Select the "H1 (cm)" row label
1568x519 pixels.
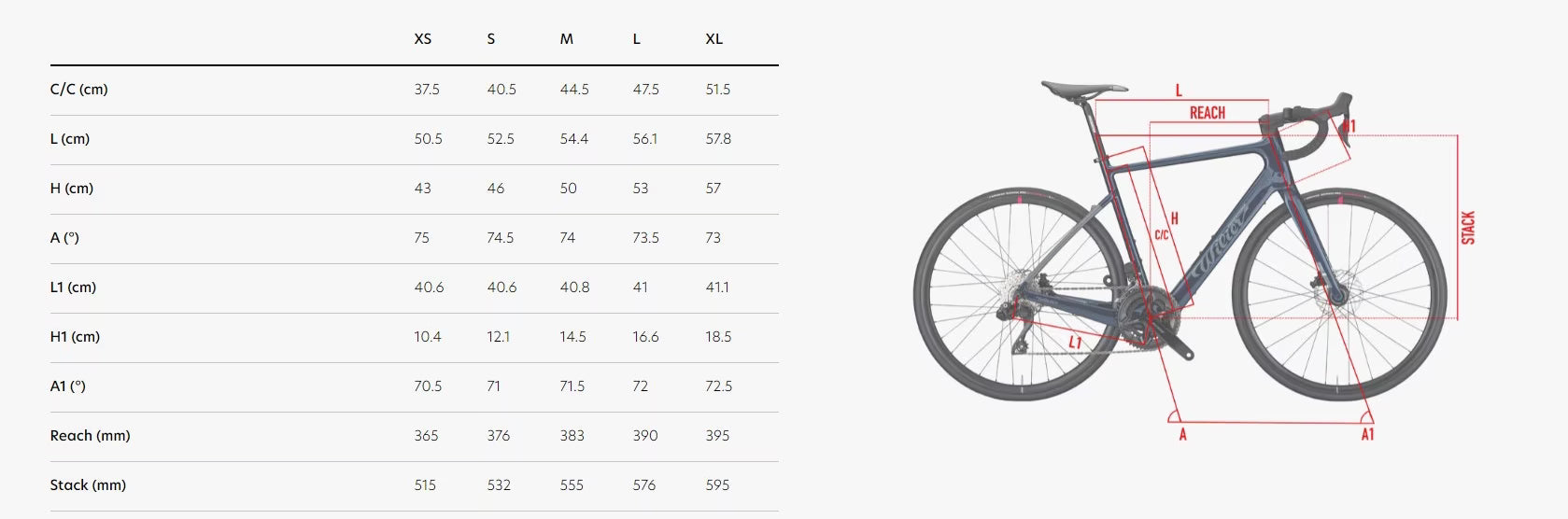tap(76, 337)
